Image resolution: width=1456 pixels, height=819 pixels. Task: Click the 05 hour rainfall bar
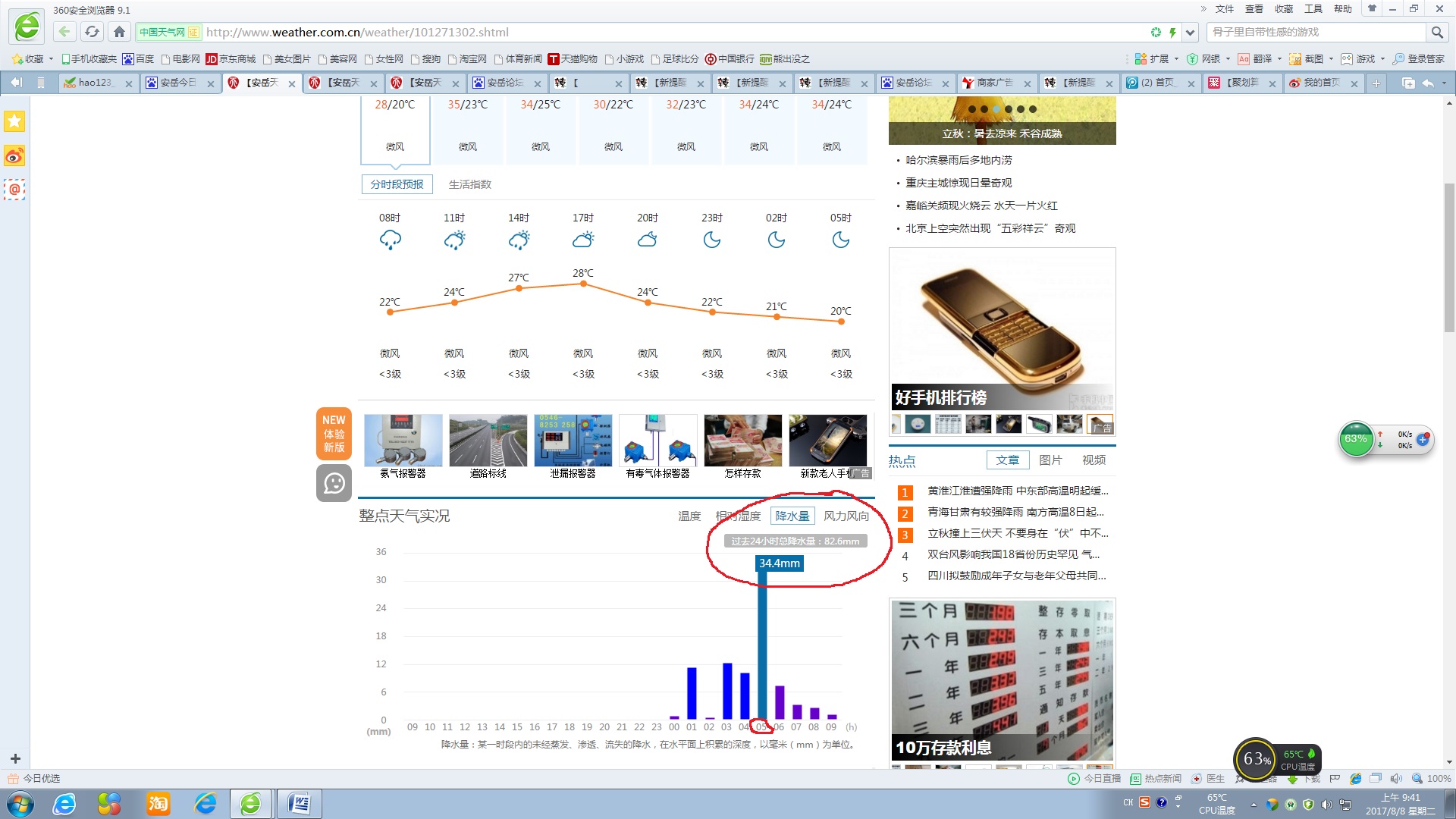(x=762, y=645)
